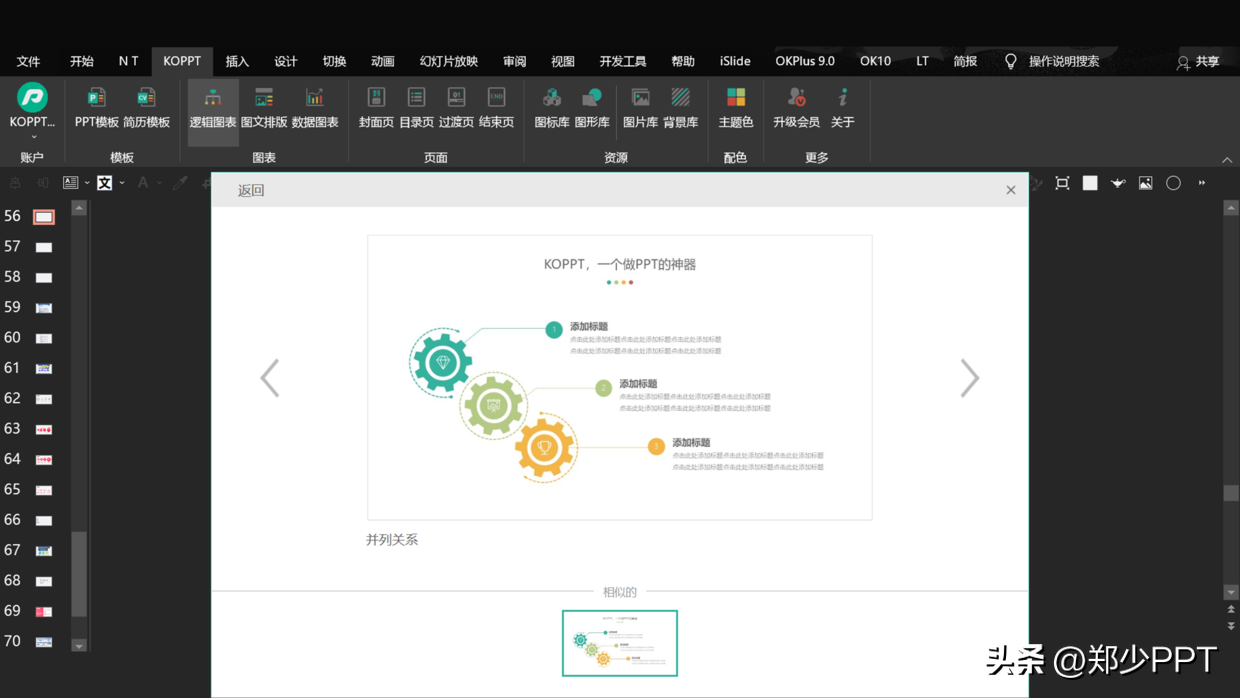Switch to the 开发工具 tab

[623, 61]
